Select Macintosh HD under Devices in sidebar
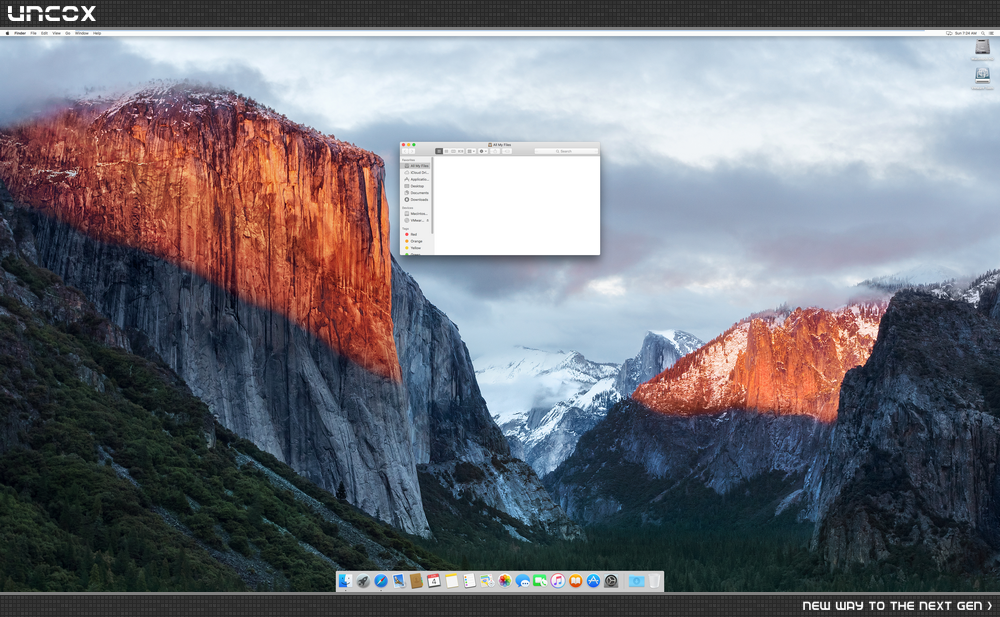 pyautogui.click(x=416, y=214)
